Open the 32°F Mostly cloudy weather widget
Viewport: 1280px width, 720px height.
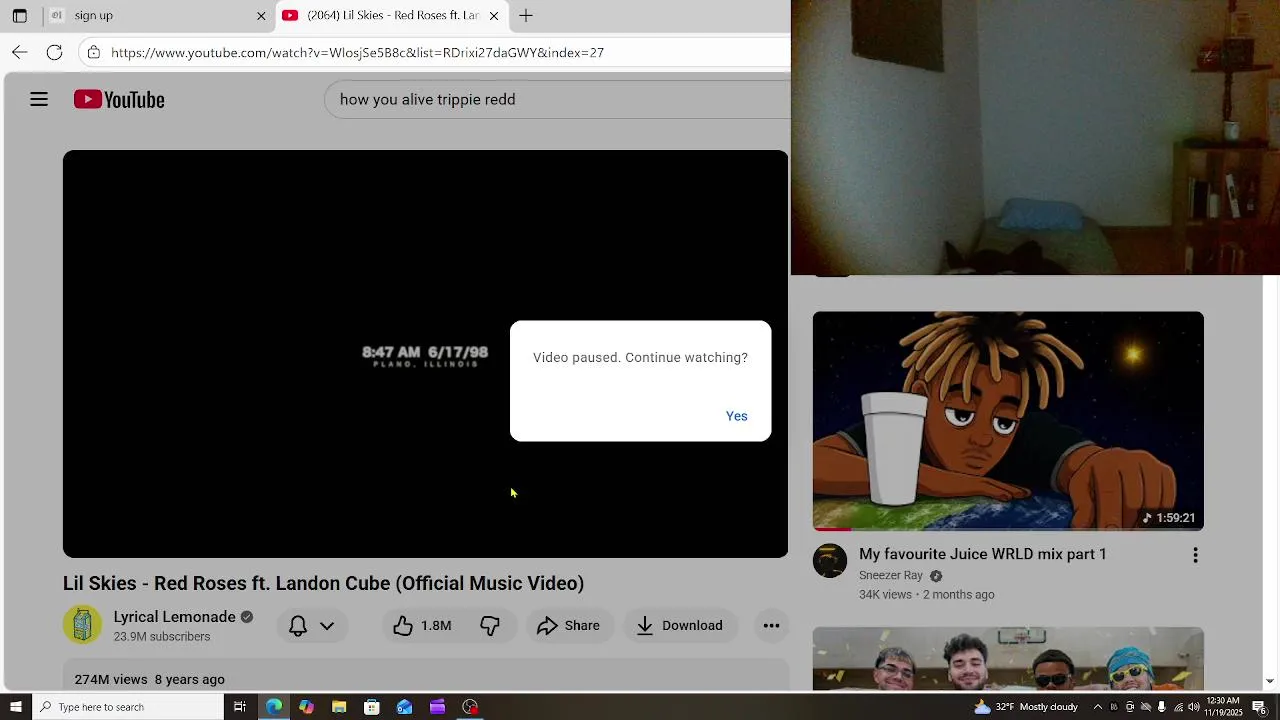[x=1026, y=707]
